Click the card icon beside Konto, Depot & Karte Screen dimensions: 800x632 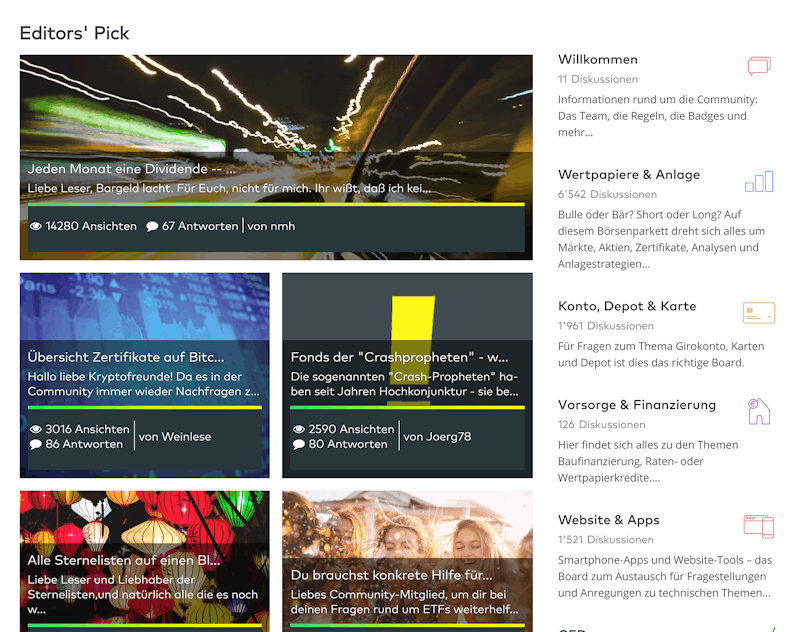tap(759, 313)
